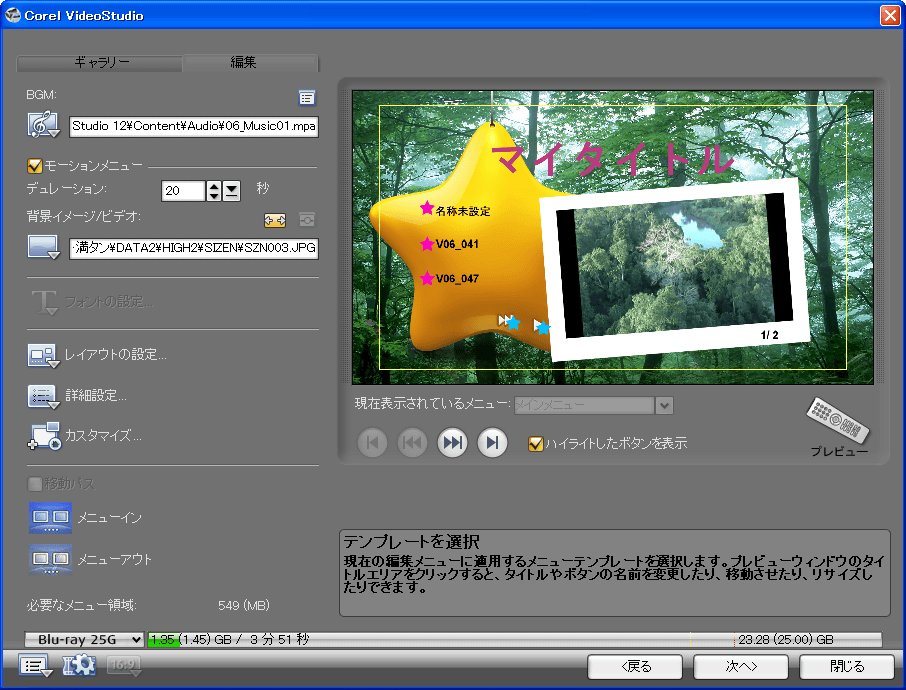Toggle ハイライトしたボタンを表示 checkbox
This screenshot has width=906, height=690.
(536, 444)
